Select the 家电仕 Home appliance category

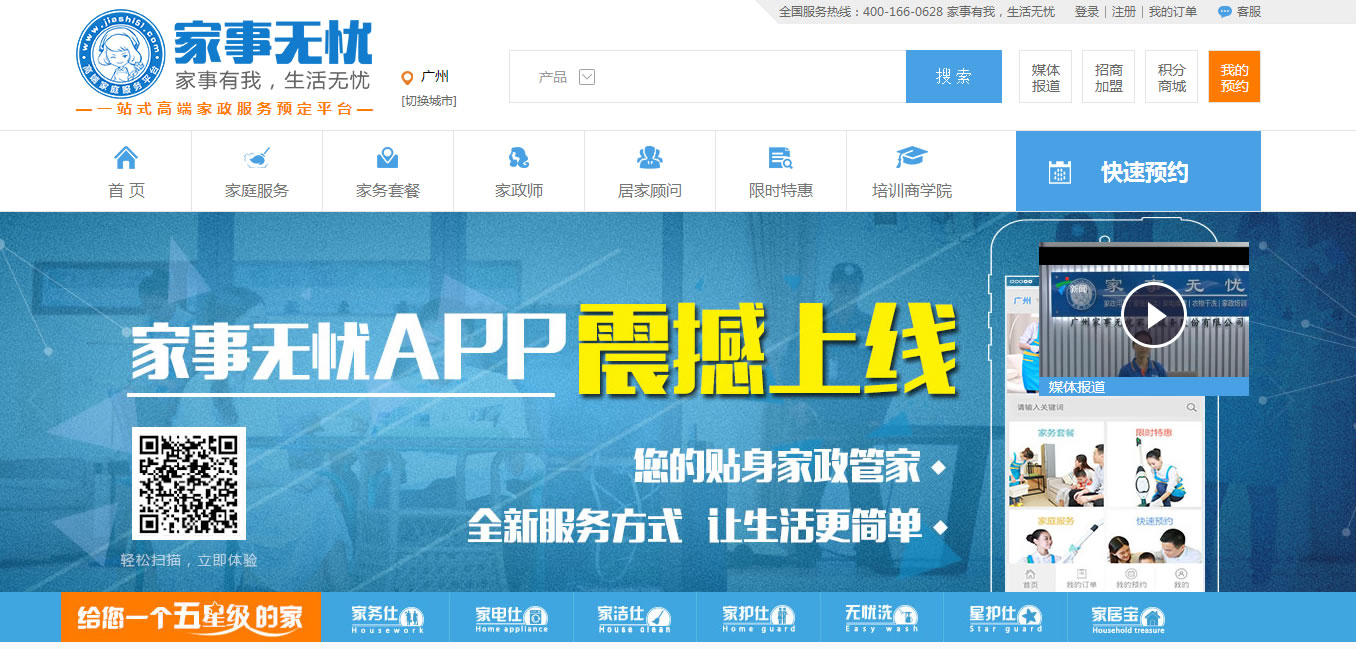512,618
